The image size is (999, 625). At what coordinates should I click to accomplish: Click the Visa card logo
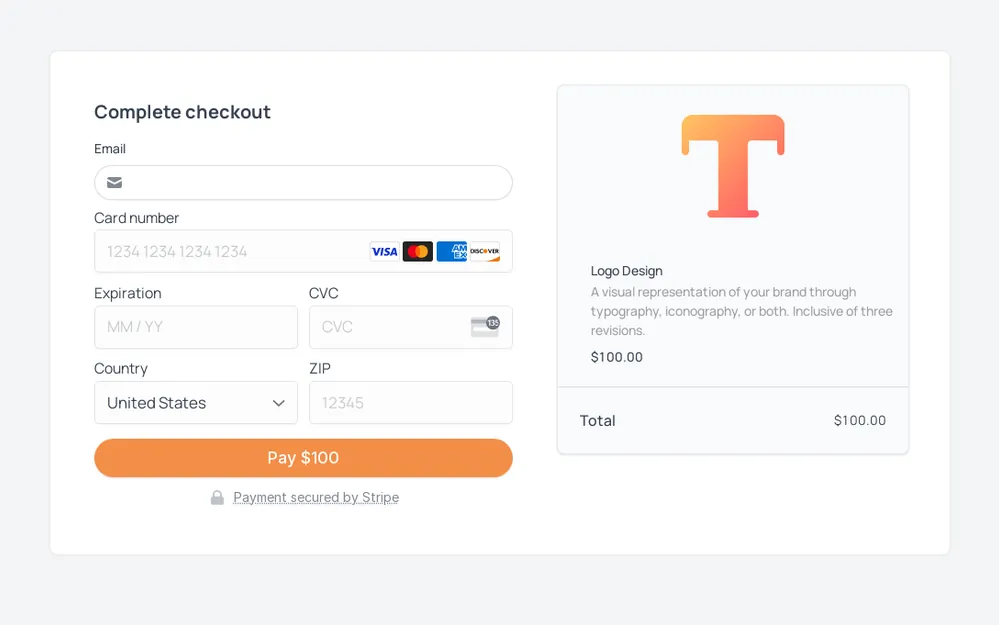(384, 252)
